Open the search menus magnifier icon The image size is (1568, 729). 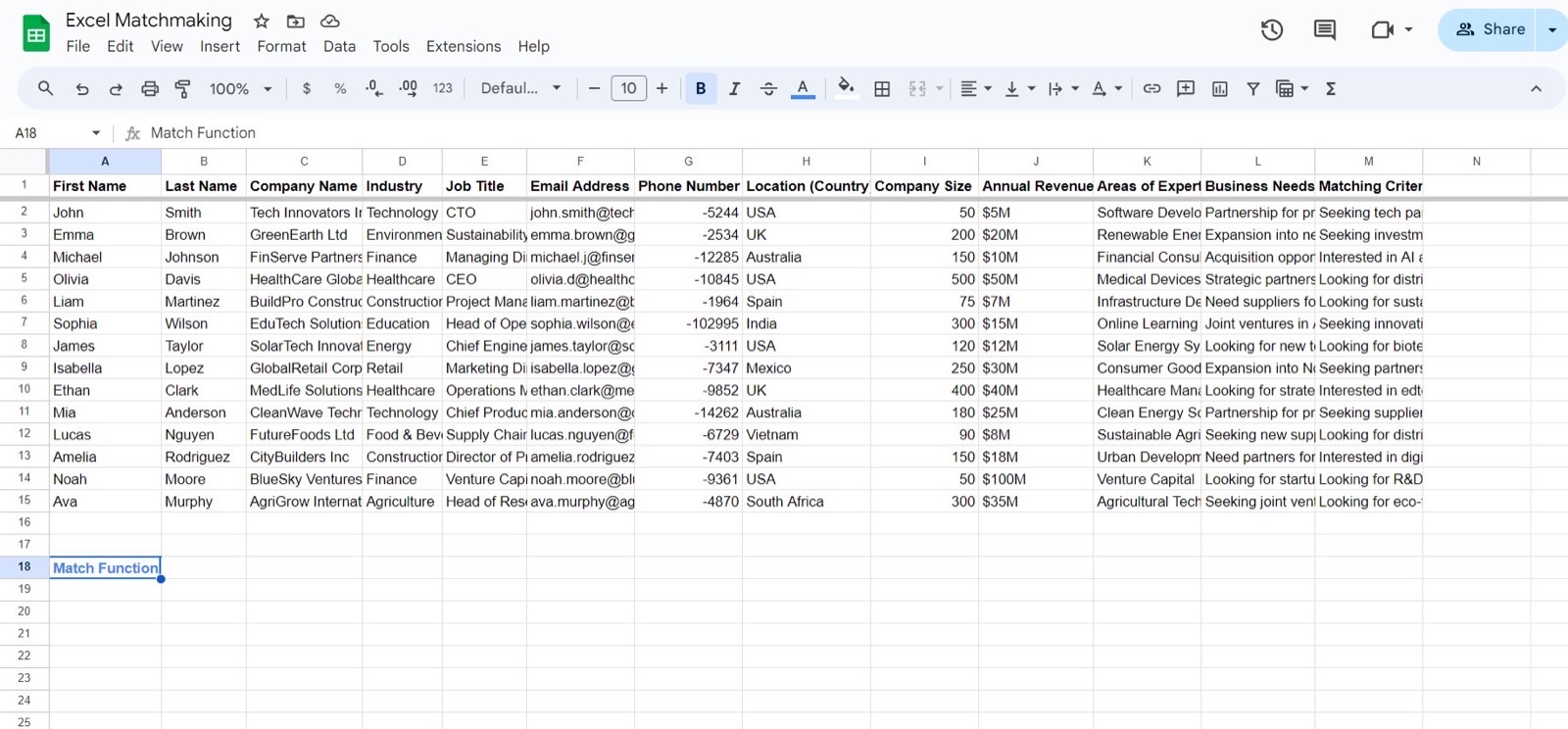click(x=45, y=88)
